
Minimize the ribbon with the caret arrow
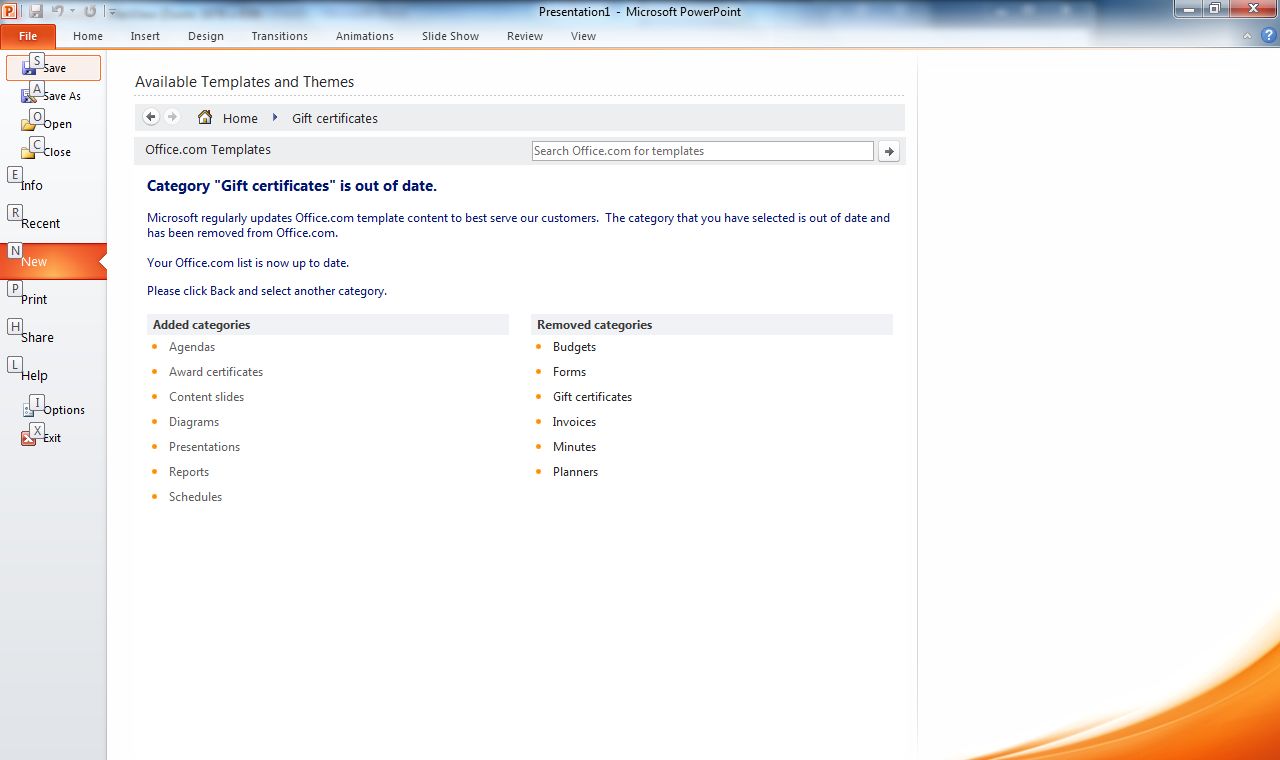1247,36
